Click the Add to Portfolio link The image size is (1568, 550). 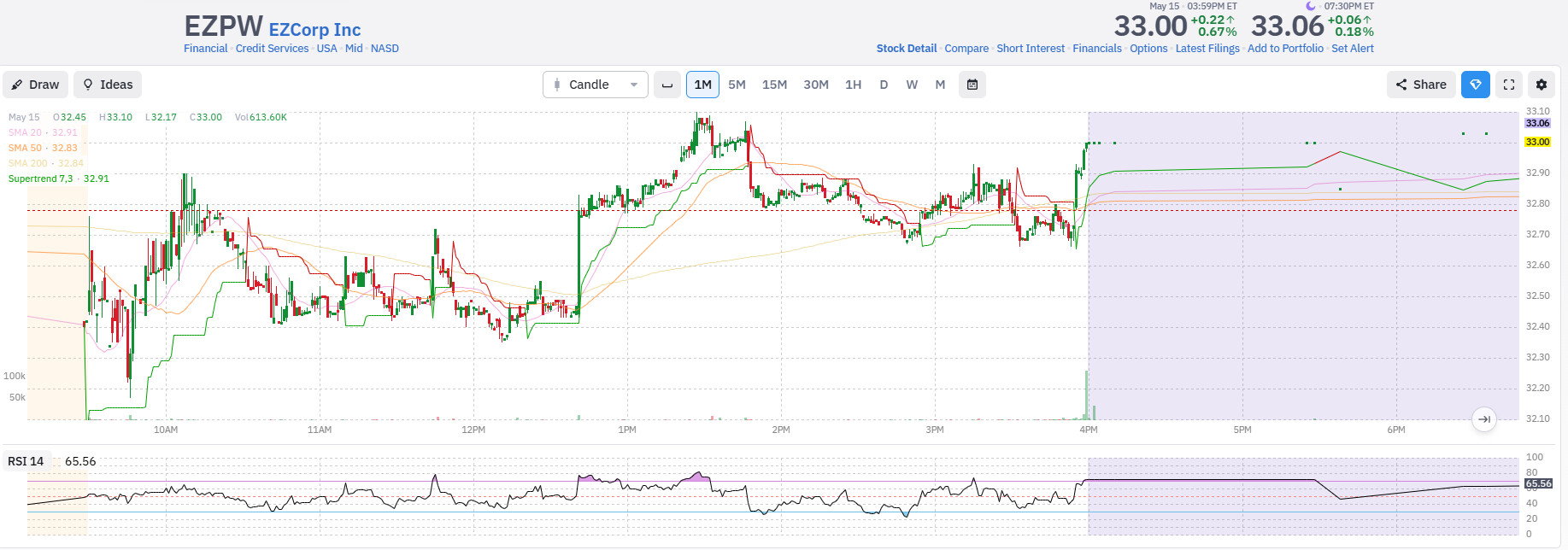click(1285, 49)
